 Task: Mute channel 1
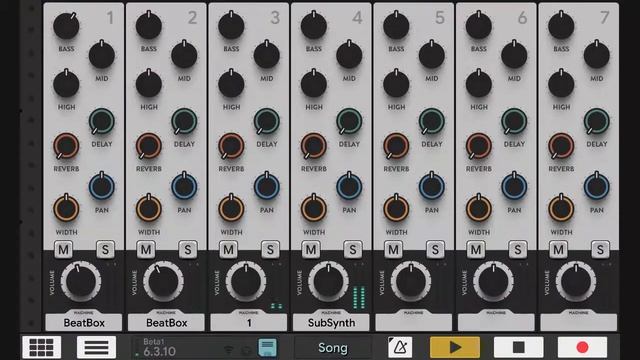point(64,249)
